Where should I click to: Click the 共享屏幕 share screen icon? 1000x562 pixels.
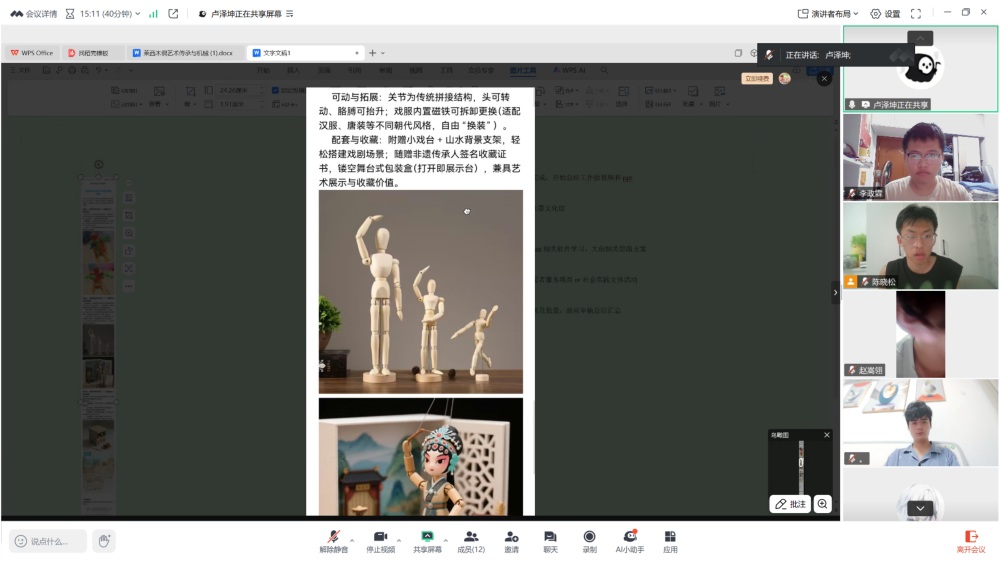click(427, 540)
